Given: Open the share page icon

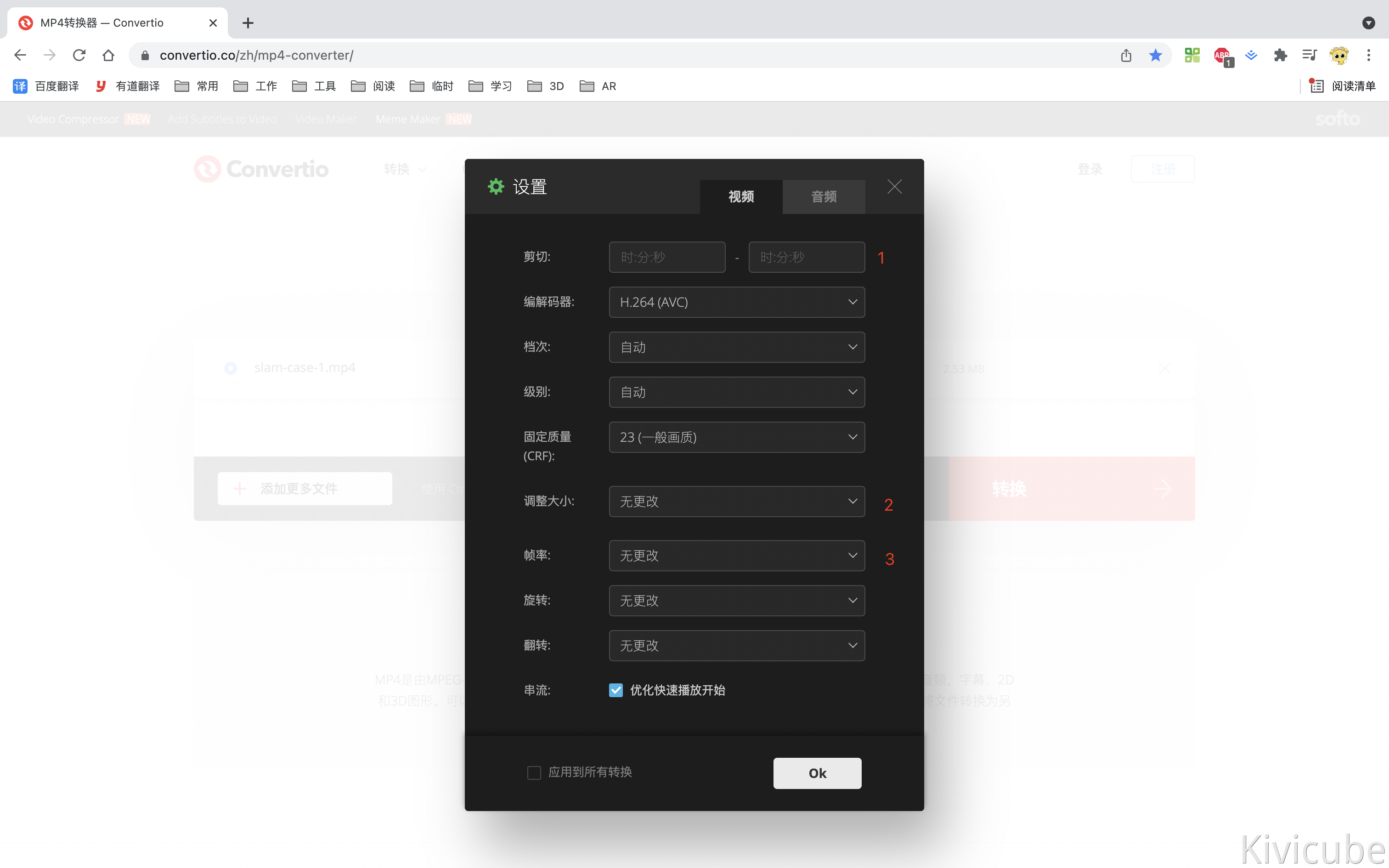Looking at the screenshot, I should tap(1125, 55).
